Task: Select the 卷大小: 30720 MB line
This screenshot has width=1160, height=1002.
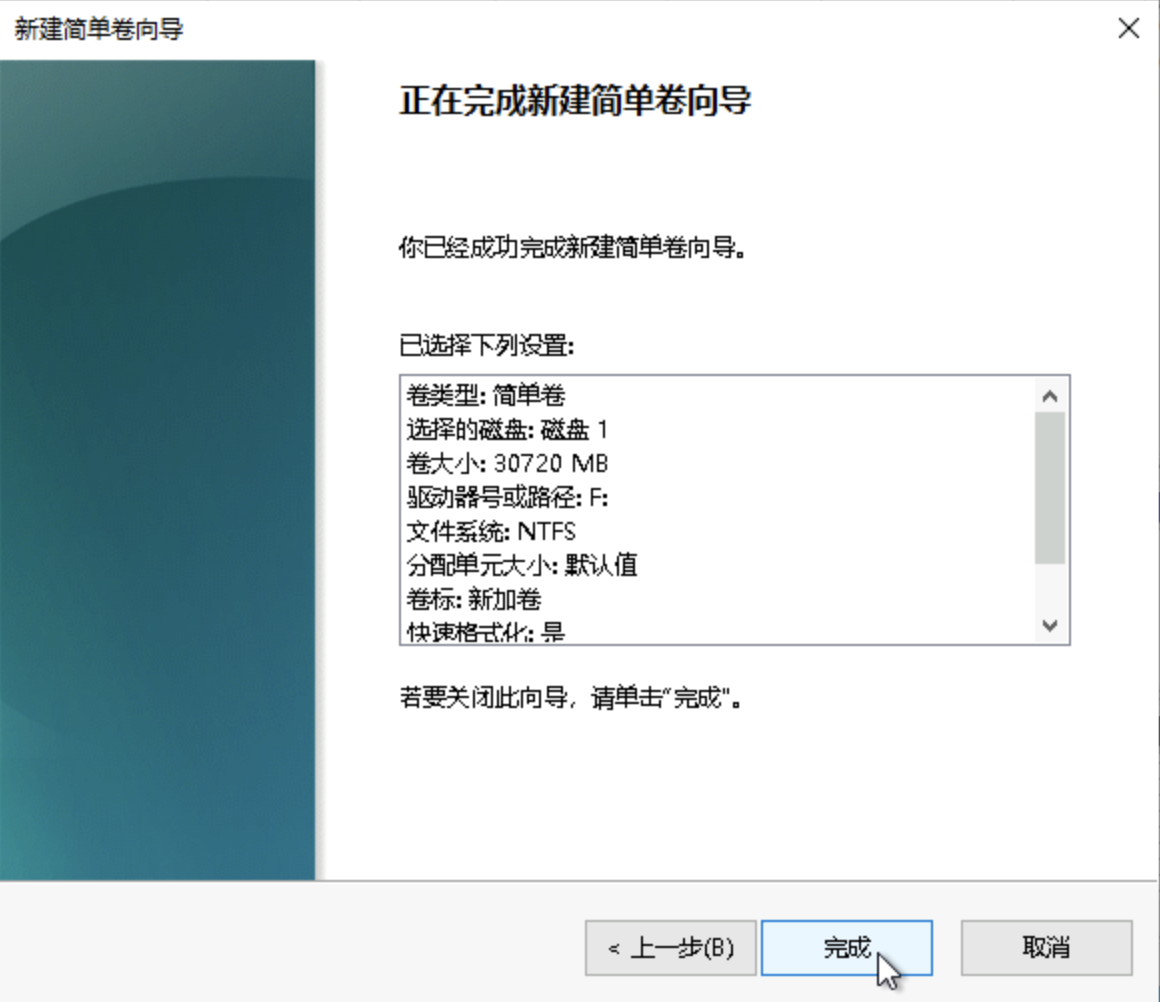Action: [508, 463]
